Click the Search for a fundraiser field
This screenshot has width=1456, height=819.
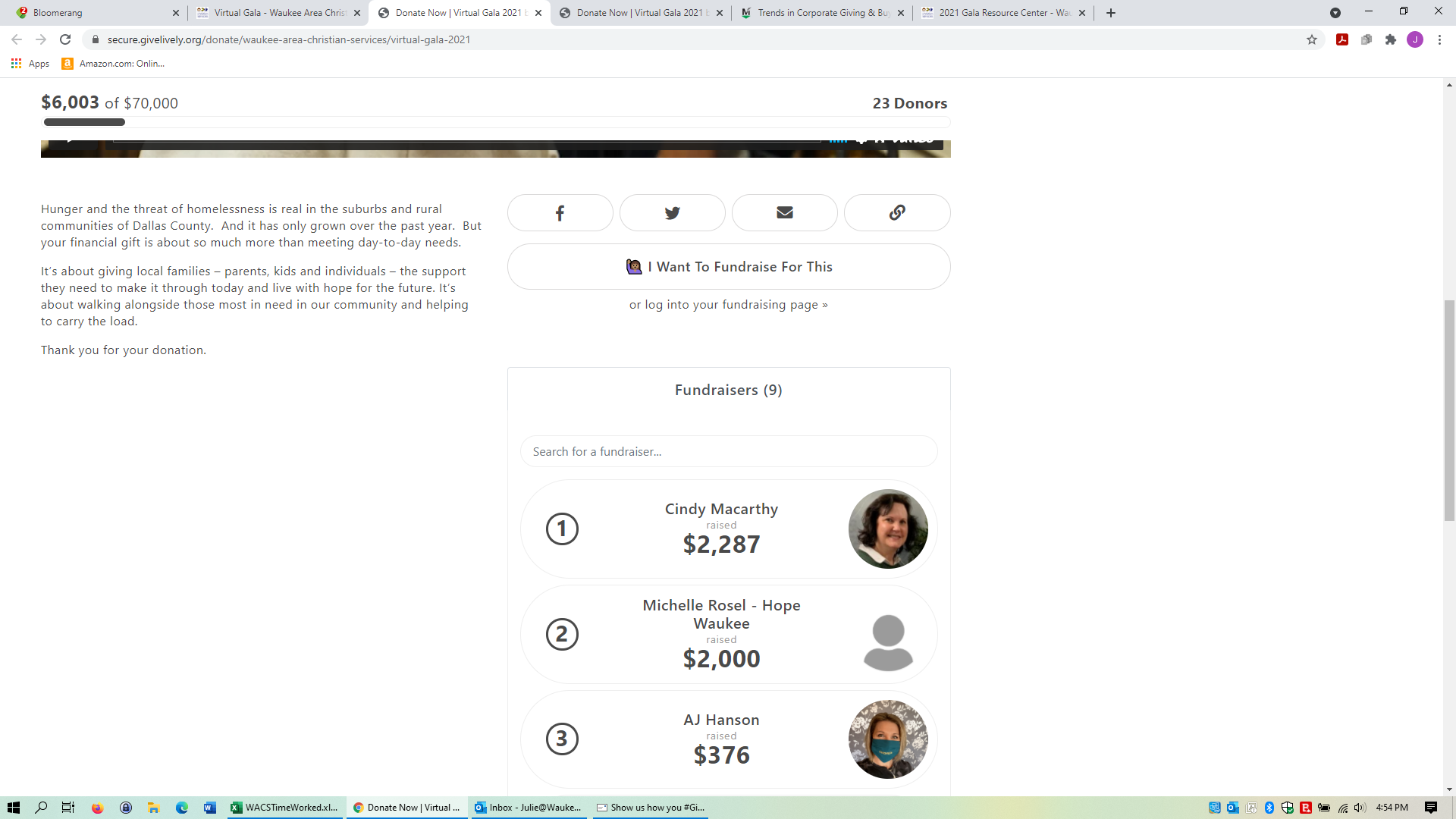729,452
